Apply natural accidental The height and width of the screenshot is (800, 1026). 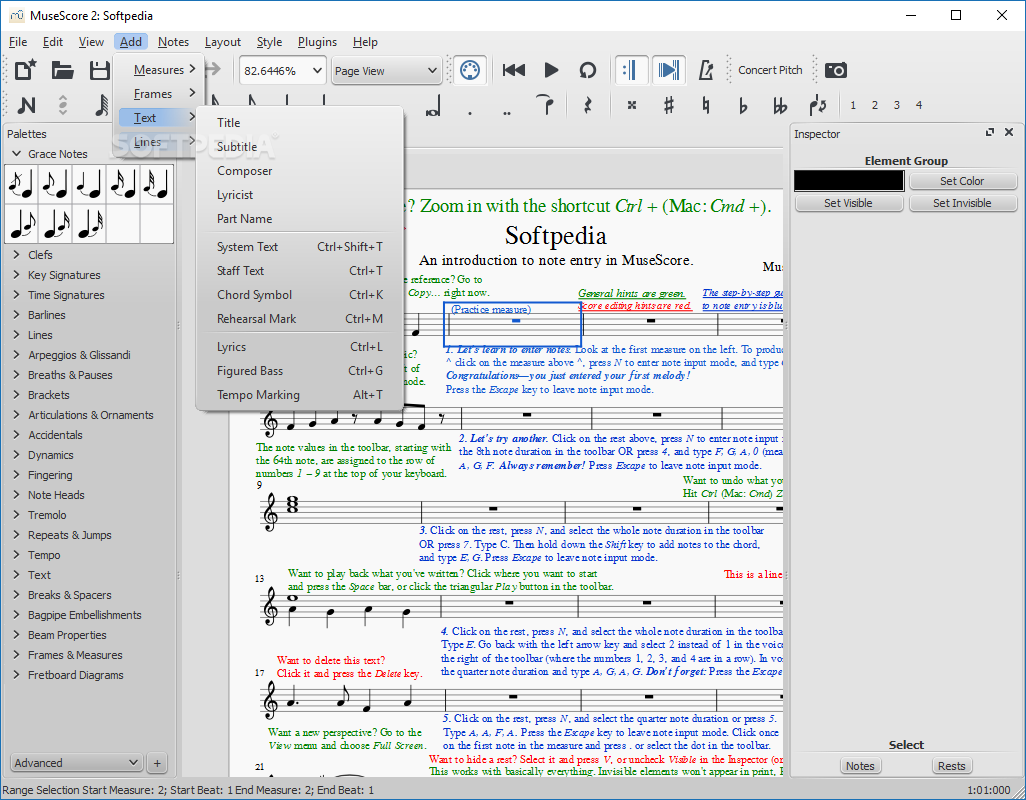[x=705, y=105]
